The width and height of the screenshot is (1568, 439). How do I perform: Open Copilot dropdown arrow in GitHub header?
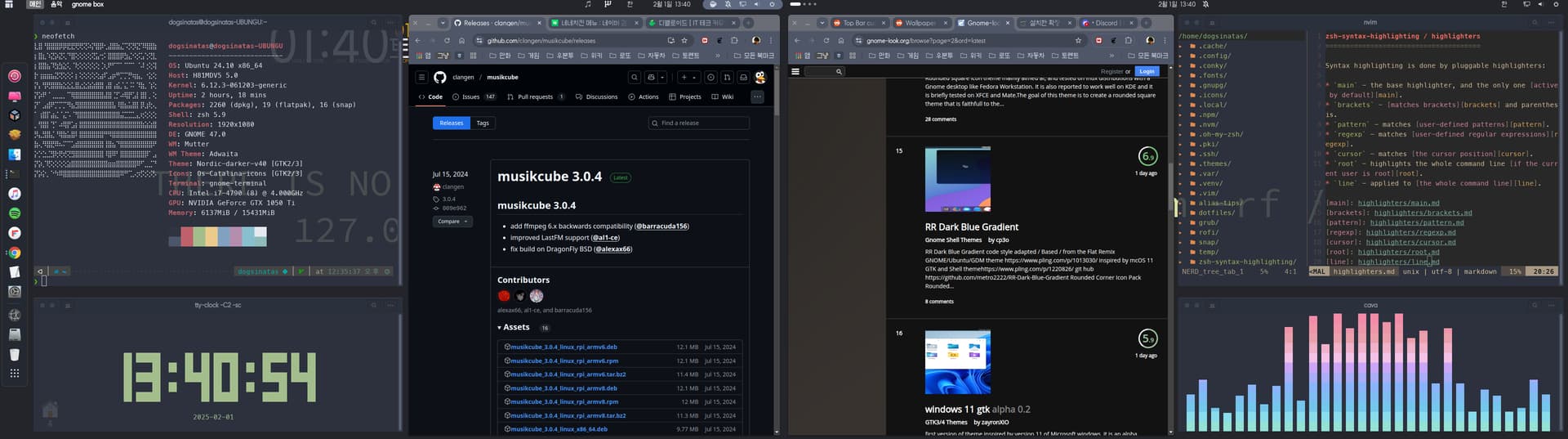pyautogui.click(x=662, y=77)
